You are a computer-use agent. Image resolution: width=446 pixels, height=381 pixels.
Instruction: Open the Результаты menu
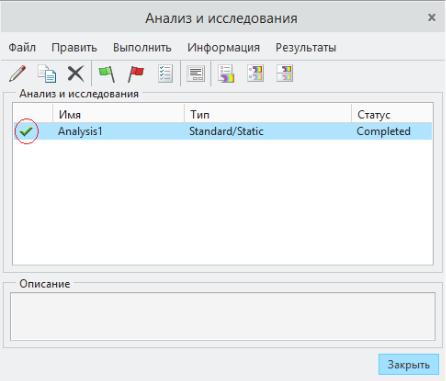click(x=306, y=47)
